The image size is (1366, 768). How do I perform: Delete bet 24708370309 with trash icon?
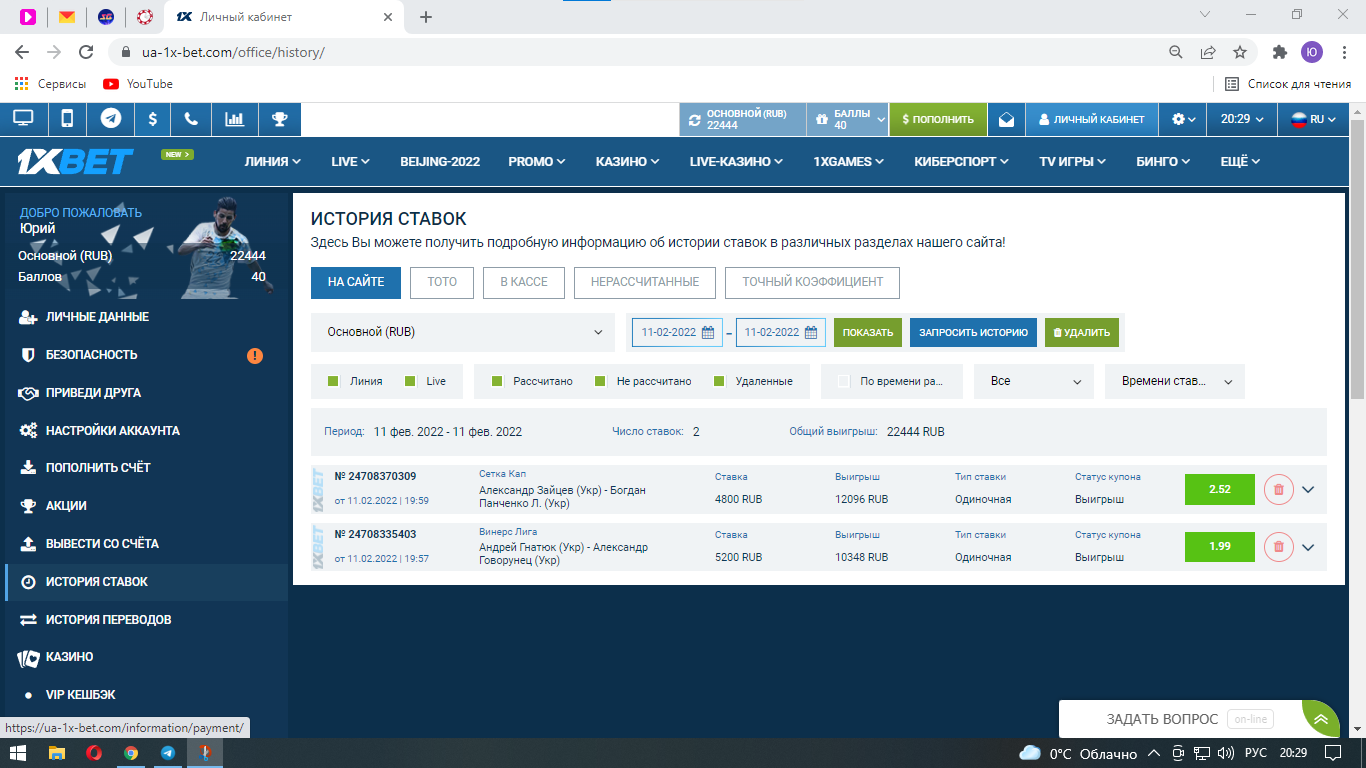1279,490
